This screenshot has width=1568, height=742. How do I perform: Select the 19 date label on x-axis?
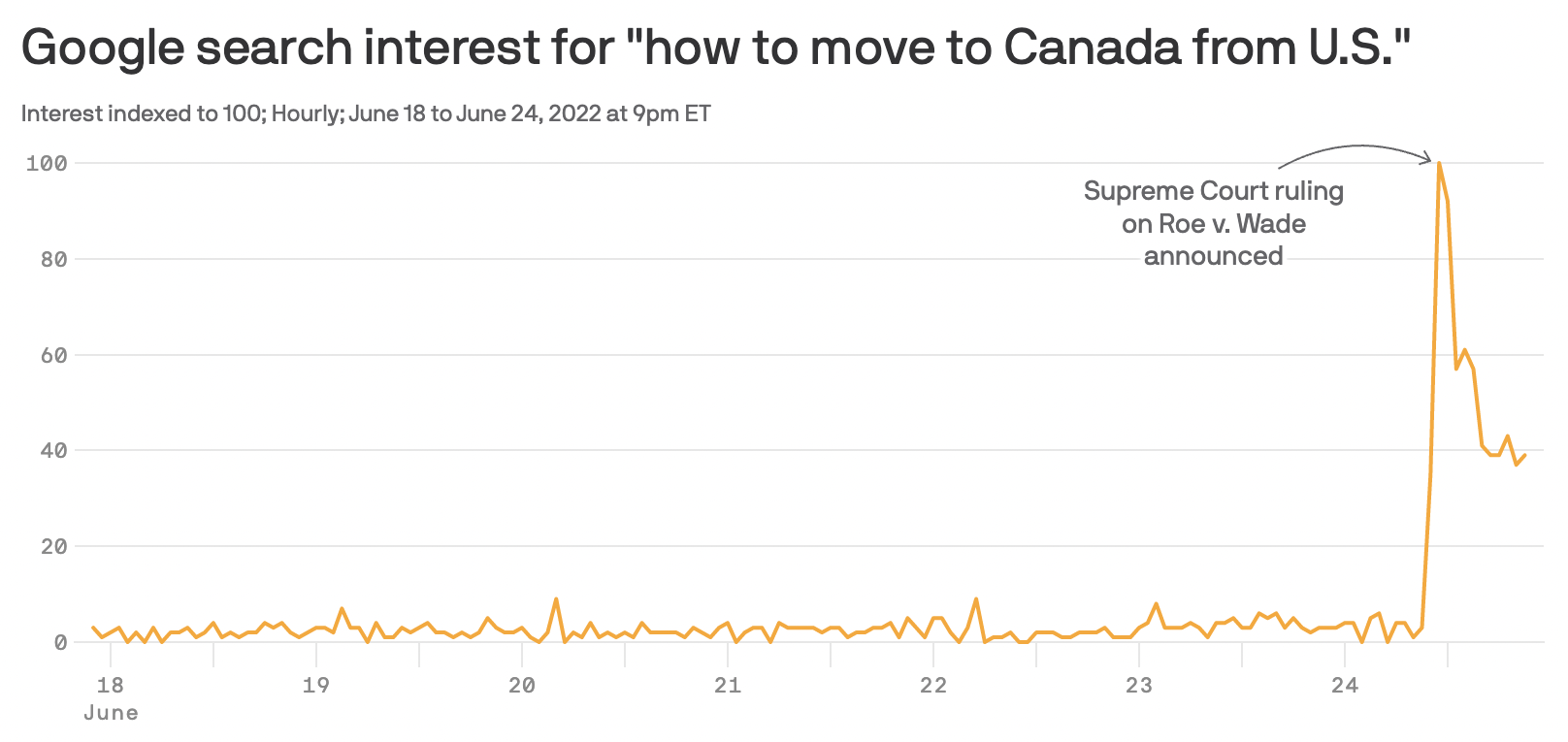point(316,685)
